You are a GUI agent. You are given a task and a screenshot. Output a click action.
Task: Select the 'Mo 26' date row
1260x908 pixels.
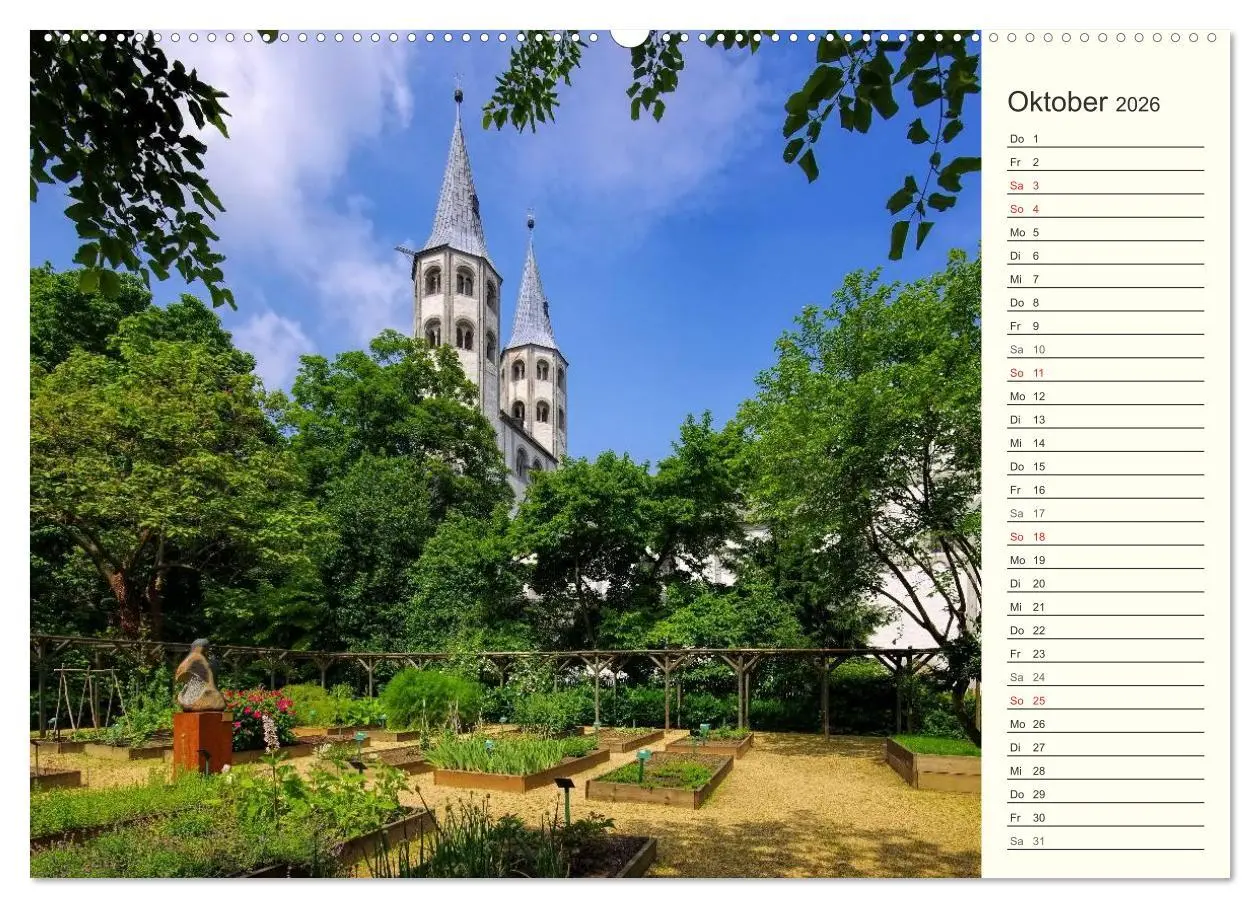(1105, 724)
